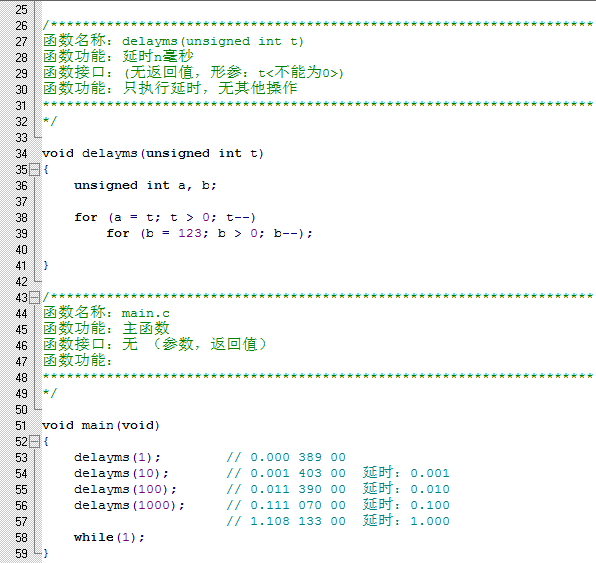Click the comment '无 (参数, 返回值)' on line 46
The height and width of the screenshot is (563, 596).
point(194,345)
